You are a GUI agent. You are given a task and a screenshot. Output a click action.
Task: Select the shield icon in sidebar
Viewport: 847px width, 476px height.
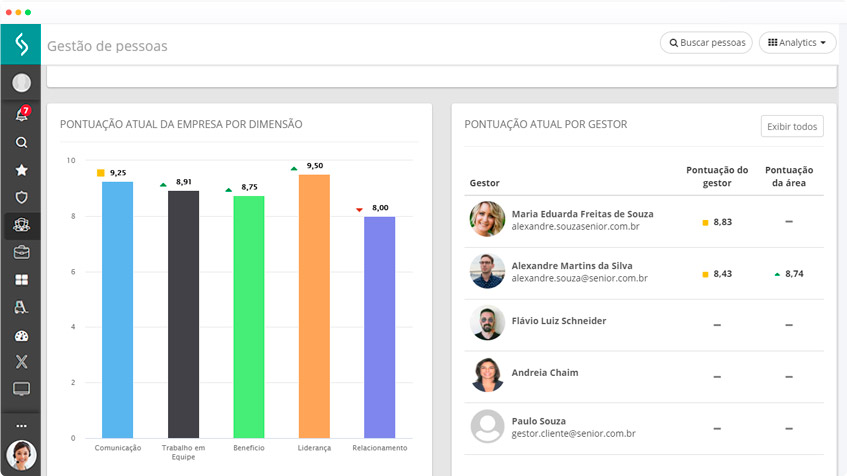tap(21, 198)
